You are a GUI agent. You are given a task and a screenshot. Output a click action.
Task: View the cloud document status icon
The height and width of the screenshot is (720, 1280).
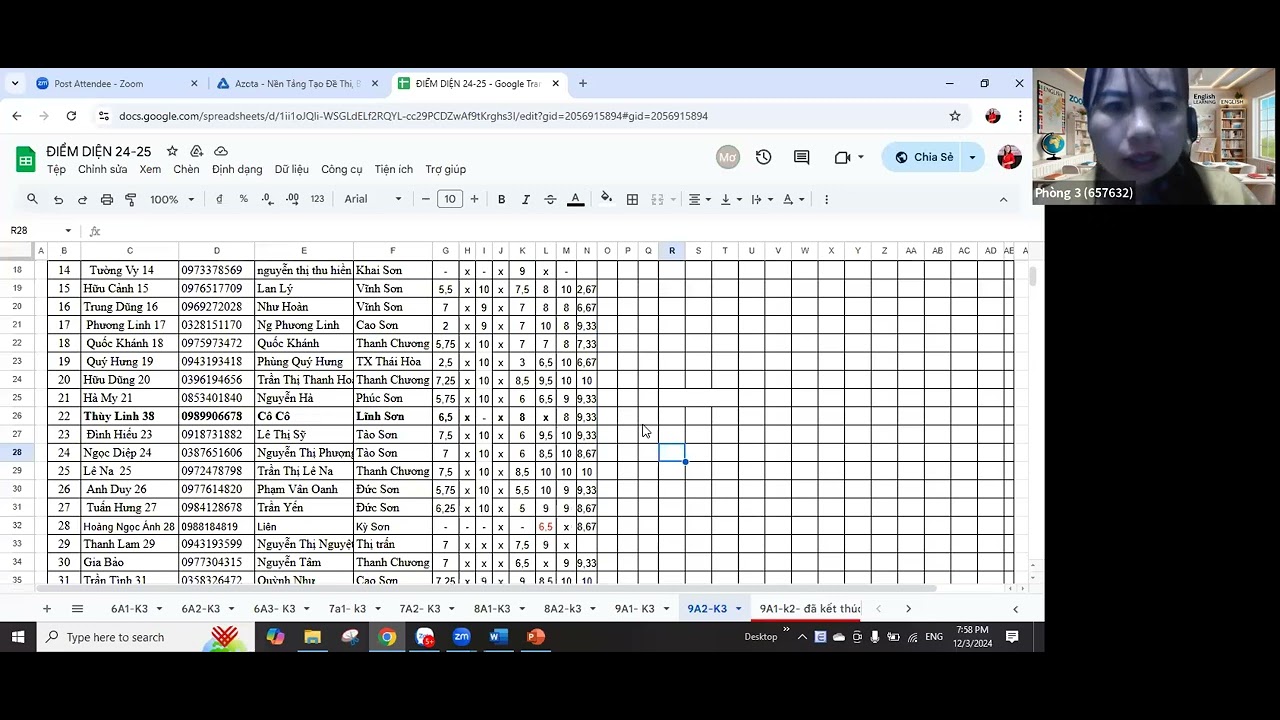click(x=221, y=151)
